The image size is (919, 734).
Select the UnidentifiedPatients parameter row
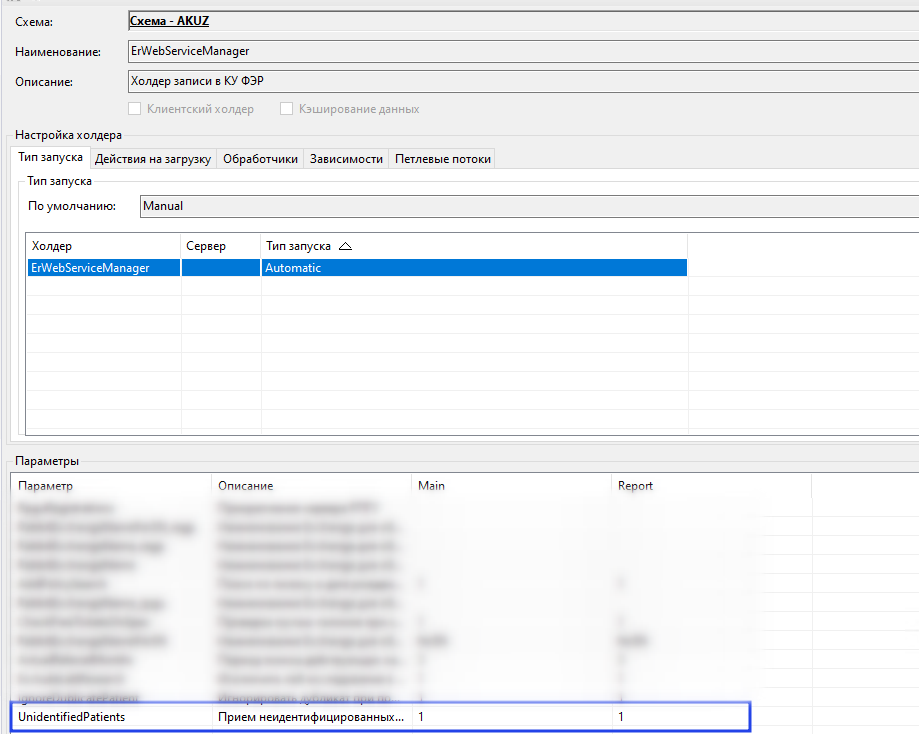(380, 717)
